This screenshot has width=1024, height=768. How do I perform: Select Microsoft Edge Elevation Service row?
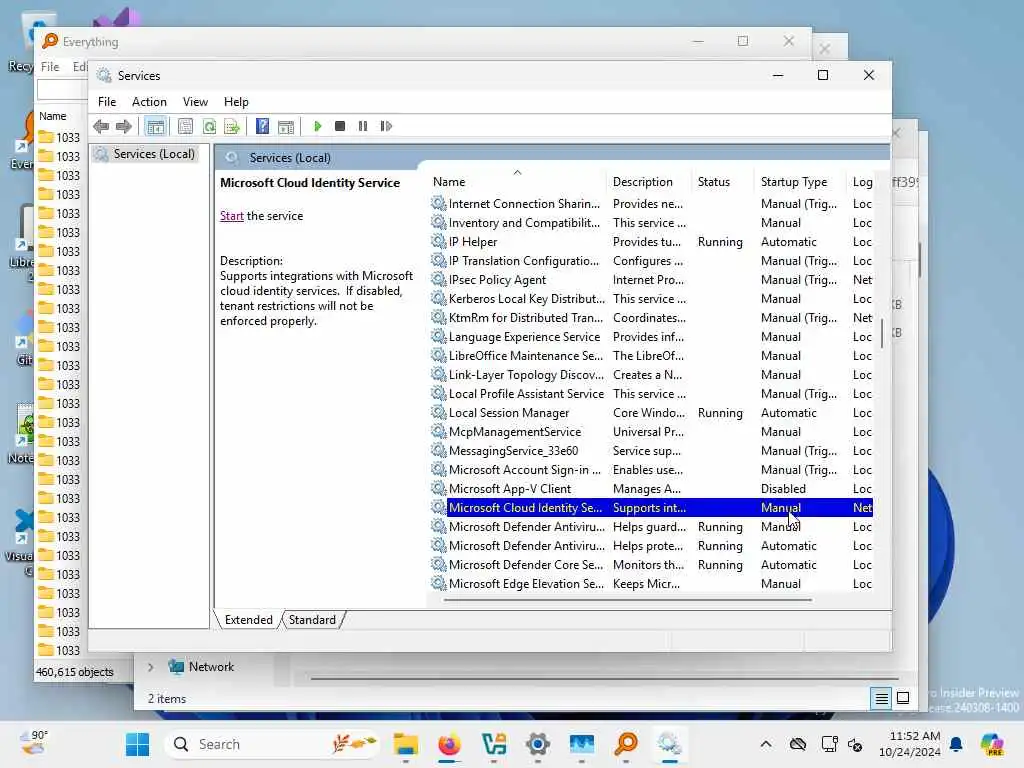[651, 584]
